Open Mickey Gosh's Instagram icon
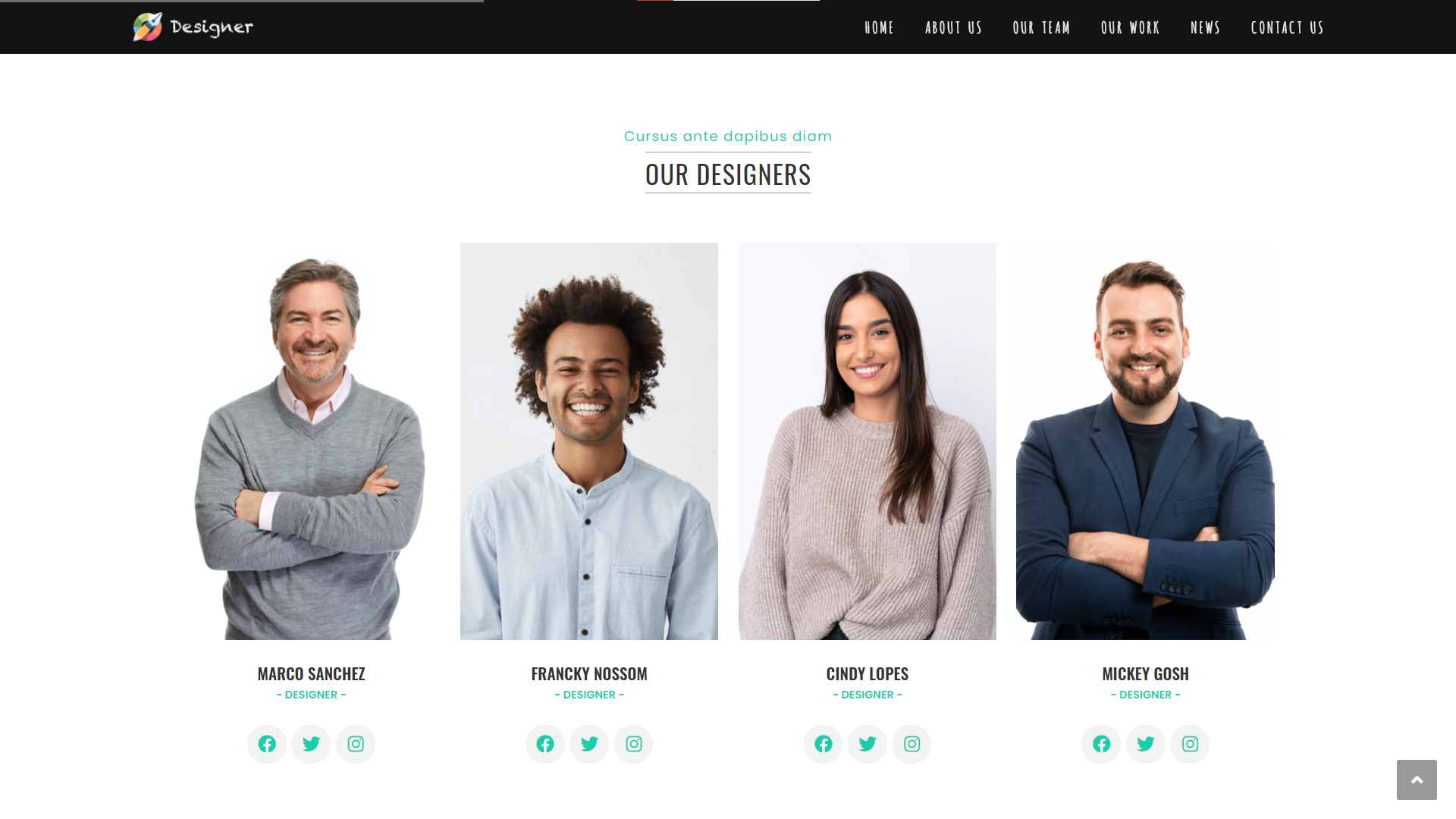 (1190, 744)
